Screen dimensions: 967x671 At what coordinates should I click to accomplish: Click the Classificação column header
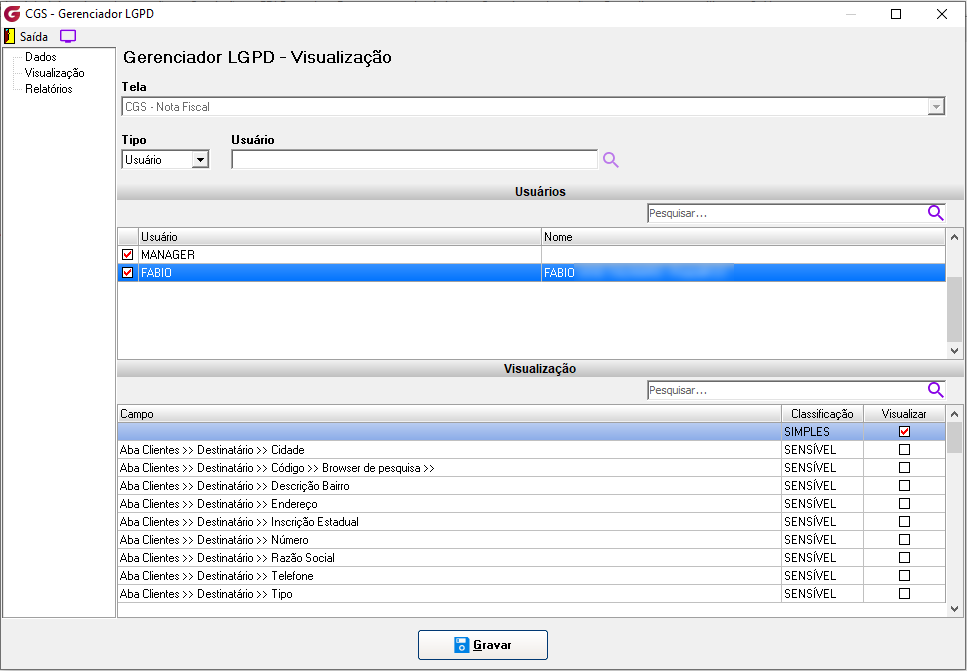pos(822,414)
